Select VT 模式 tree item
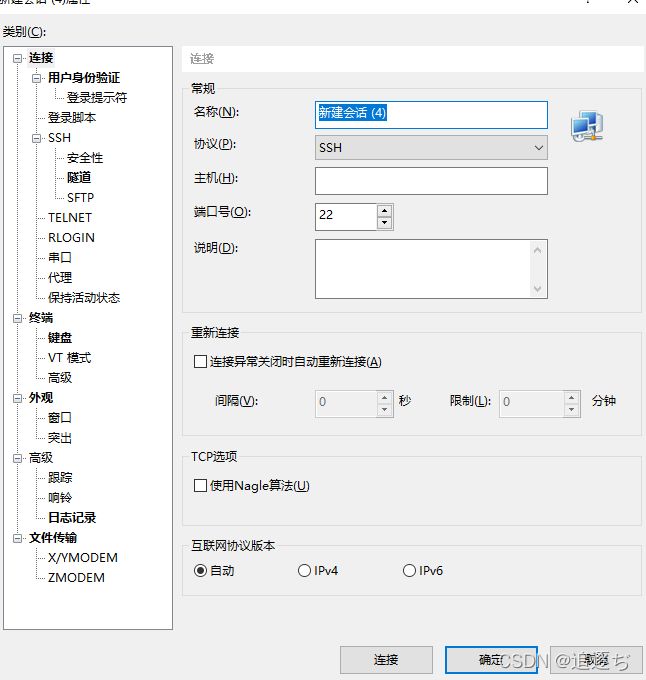This screenshot has width=646, height=680. click(x=69, y=357)
